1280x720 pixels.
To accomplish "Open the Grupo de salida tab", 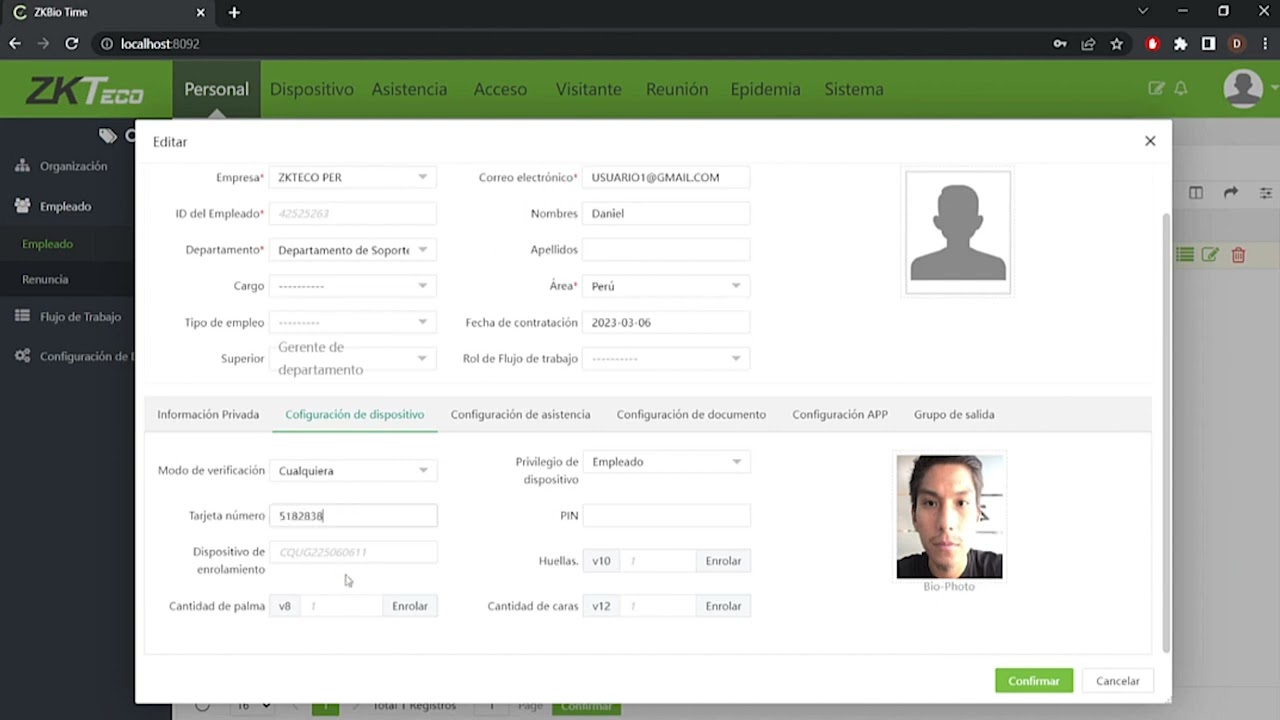I will [954, 414].
